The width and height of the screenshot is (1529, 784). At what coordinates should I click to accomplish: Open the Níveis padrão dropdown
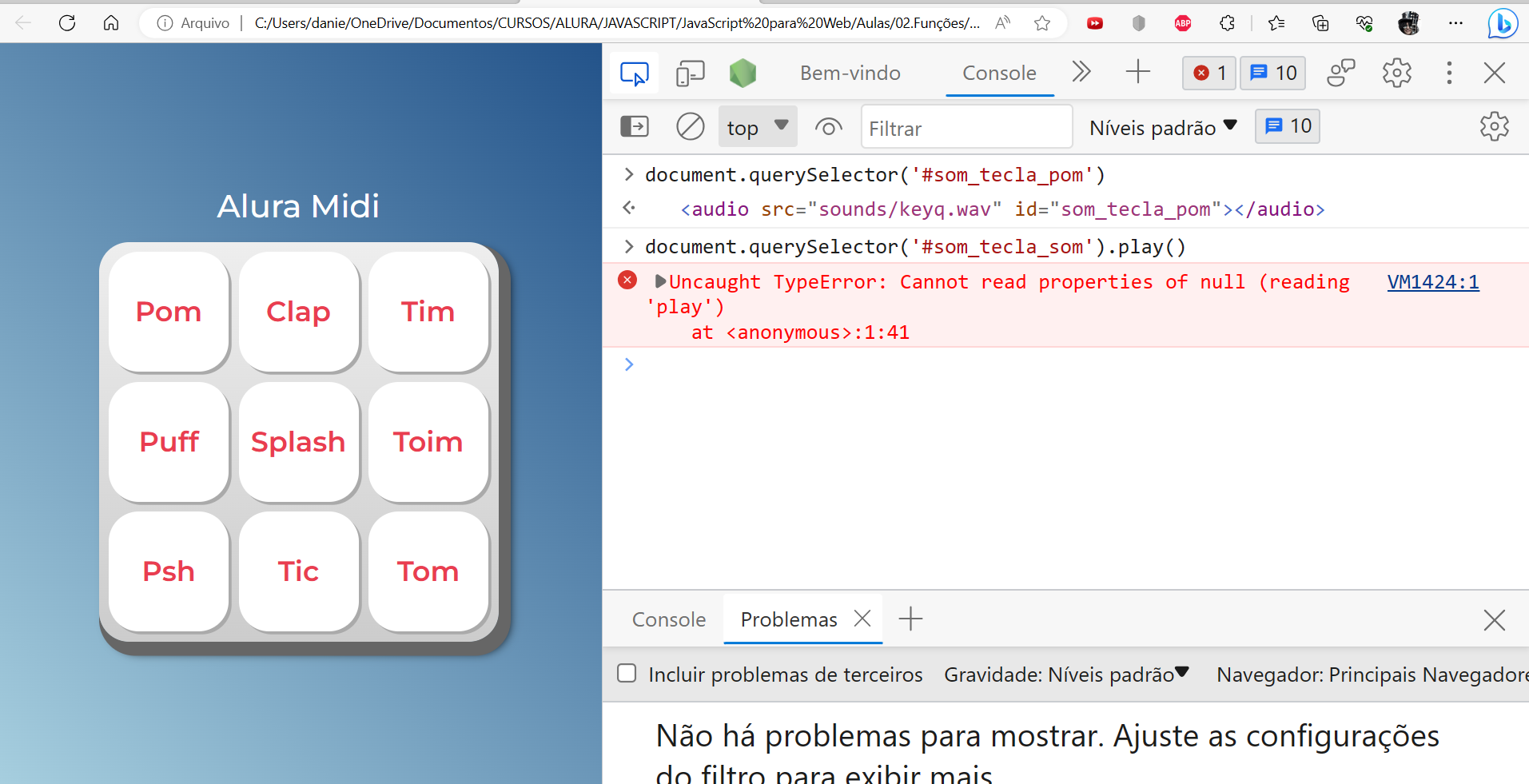coord(1163,128)
